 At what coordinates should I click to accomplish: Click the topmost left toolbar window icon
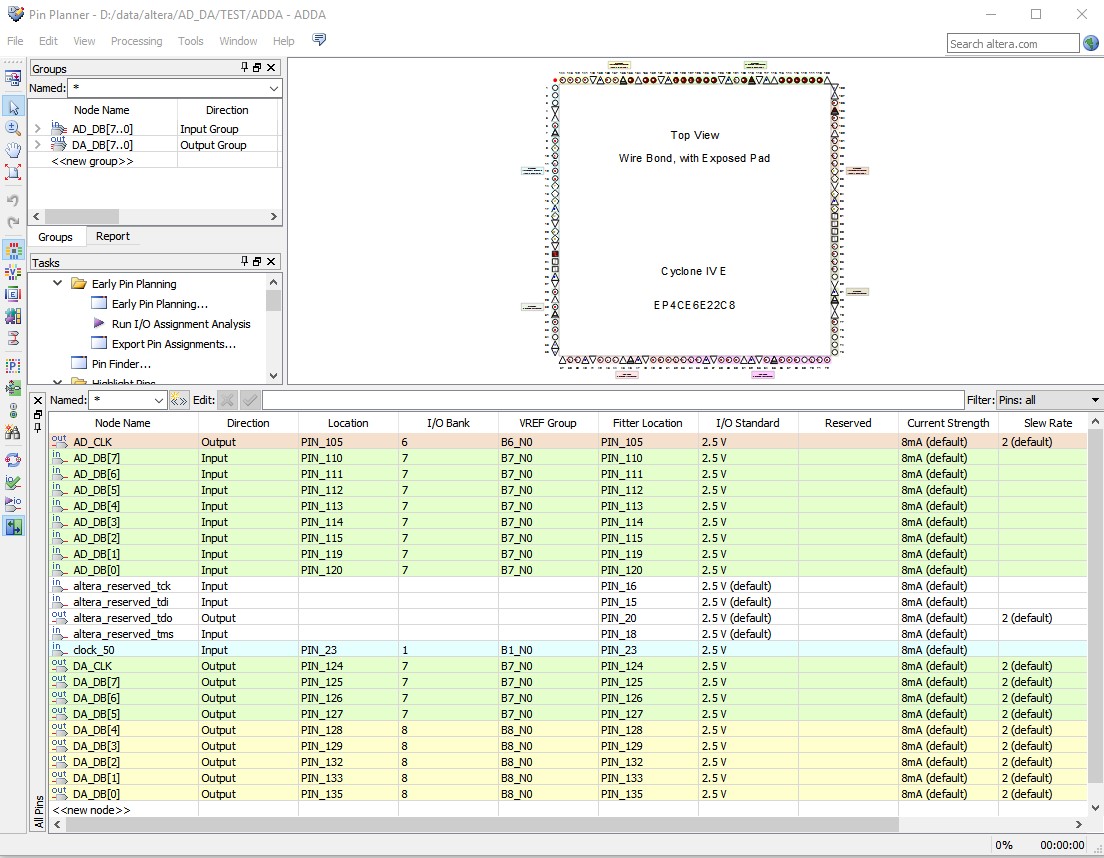pyautogui.click(x=13, y=78)
